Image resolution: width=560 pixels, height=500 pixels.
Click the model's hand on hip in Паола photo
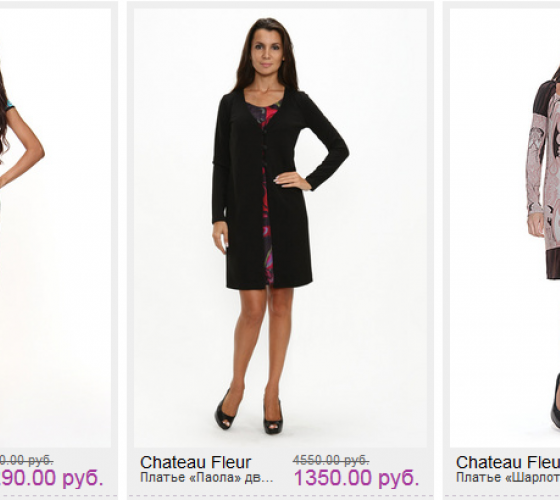pos(292,181)
